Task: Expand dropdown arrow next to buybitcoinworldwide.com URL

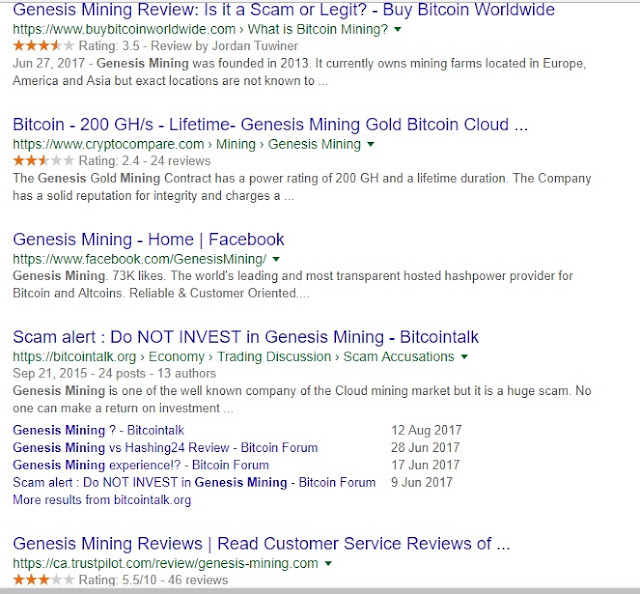Action: click(398, 29)
